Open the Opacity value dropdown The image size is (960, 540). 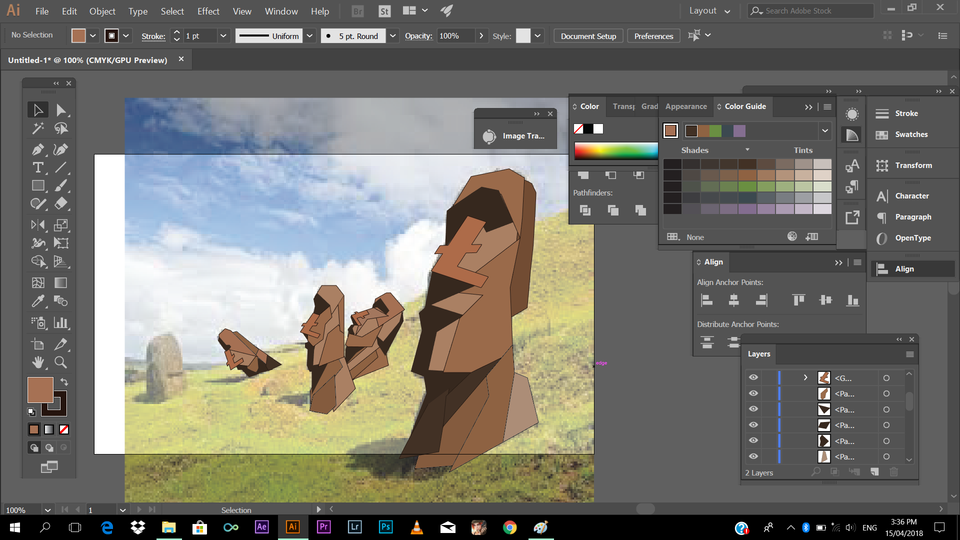[481, 36]
